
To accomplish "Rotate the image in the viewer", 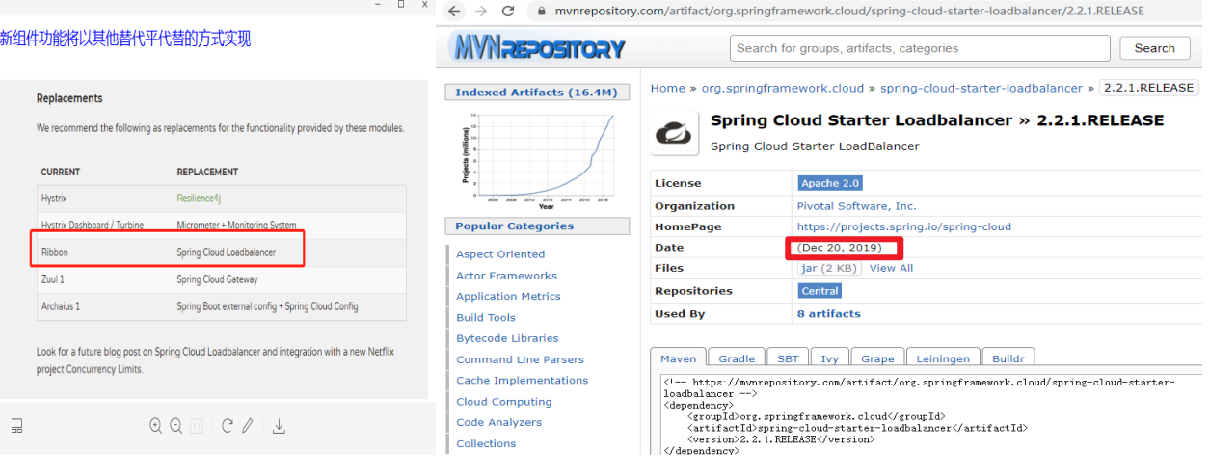I will (x=227, y=425).
